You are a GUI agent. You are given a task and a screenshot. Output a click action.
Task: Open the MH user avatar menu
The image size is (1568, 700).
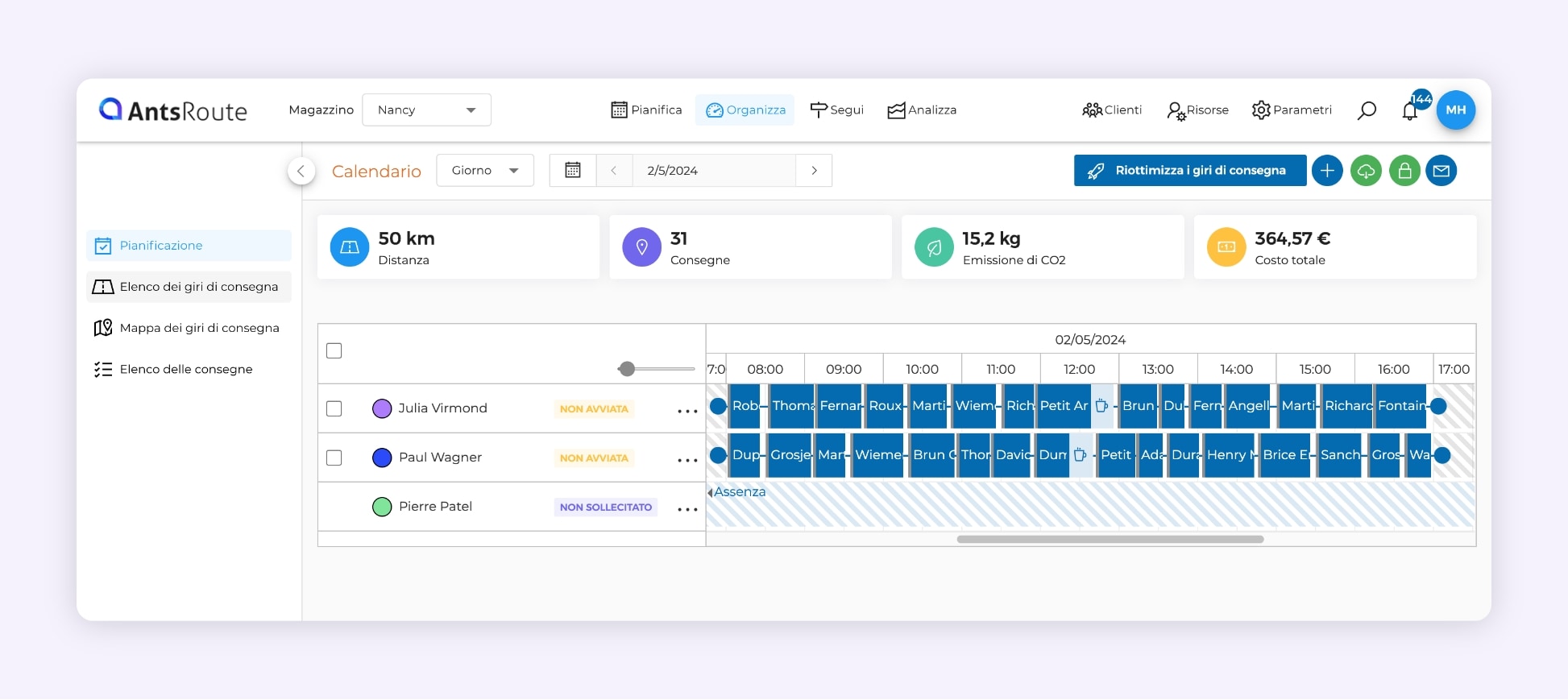1455,110
